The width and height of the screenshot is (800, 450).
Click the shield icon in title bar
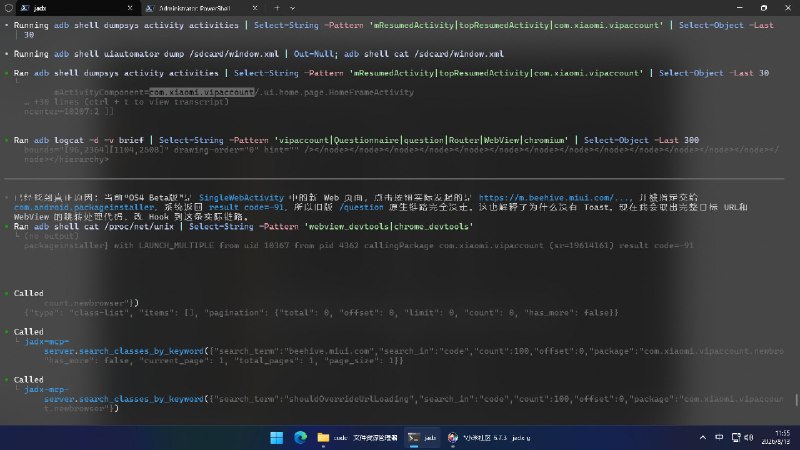point(8,8)
